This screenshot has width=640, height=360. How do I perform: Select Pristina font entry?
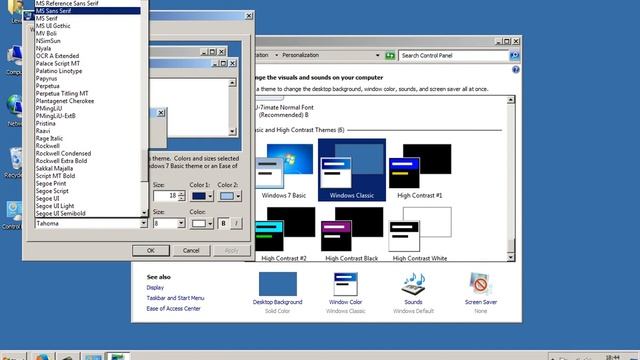coord(45,123)
